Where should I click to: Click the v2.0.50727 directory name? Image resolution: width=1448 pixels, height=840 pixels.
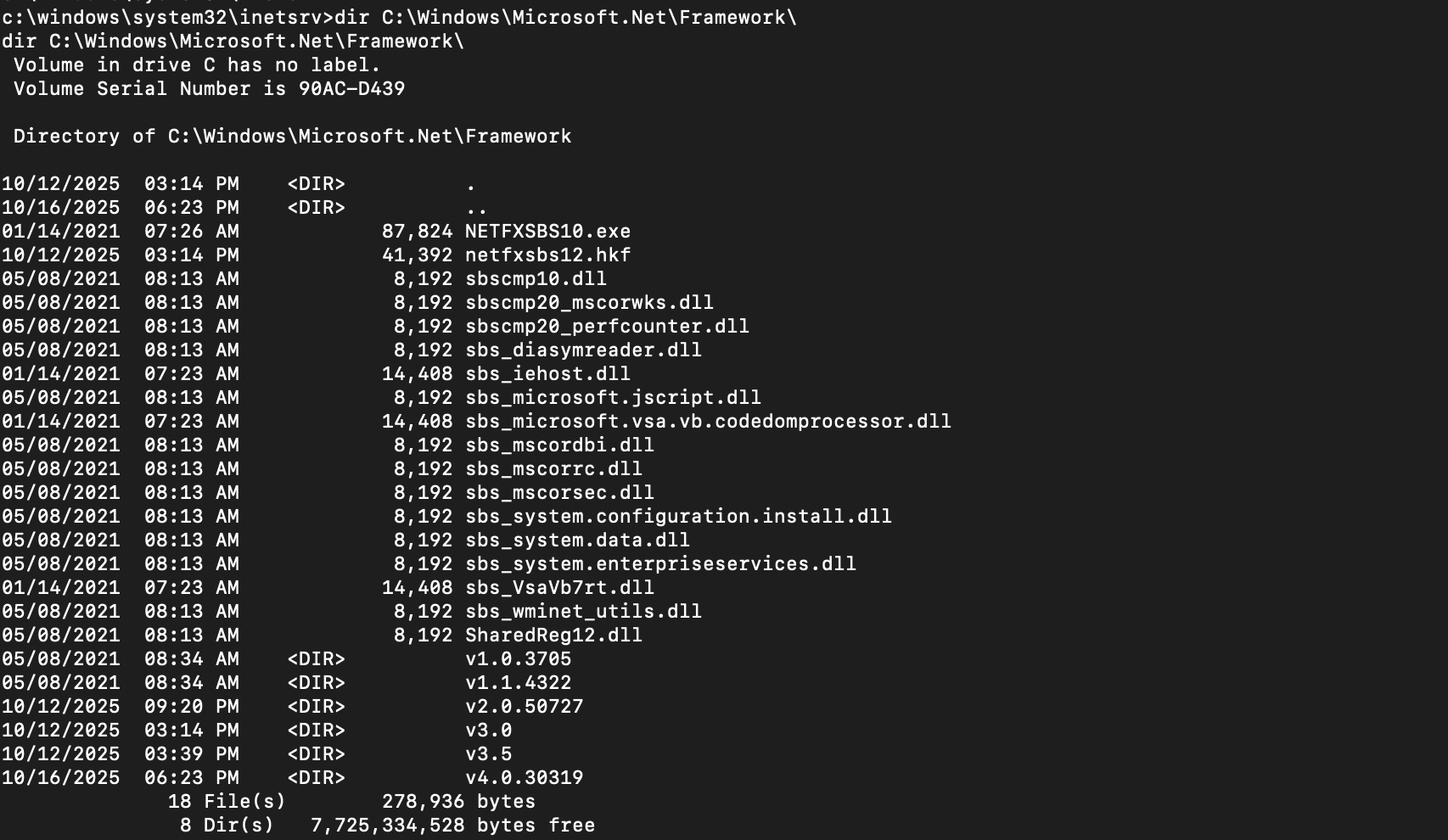coord(524,707)
